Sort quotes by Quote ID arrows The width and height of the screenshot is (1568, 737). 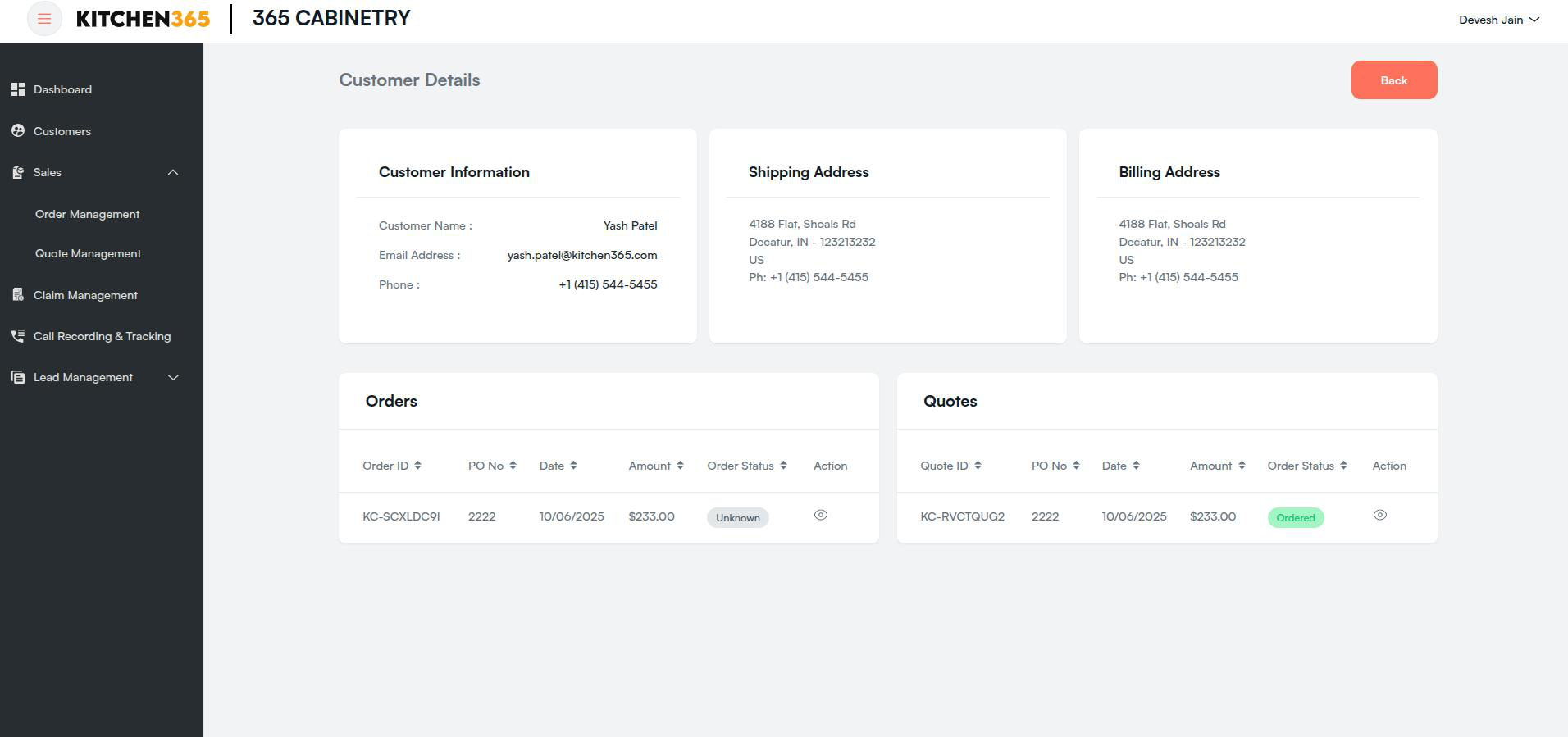[978, 466]
